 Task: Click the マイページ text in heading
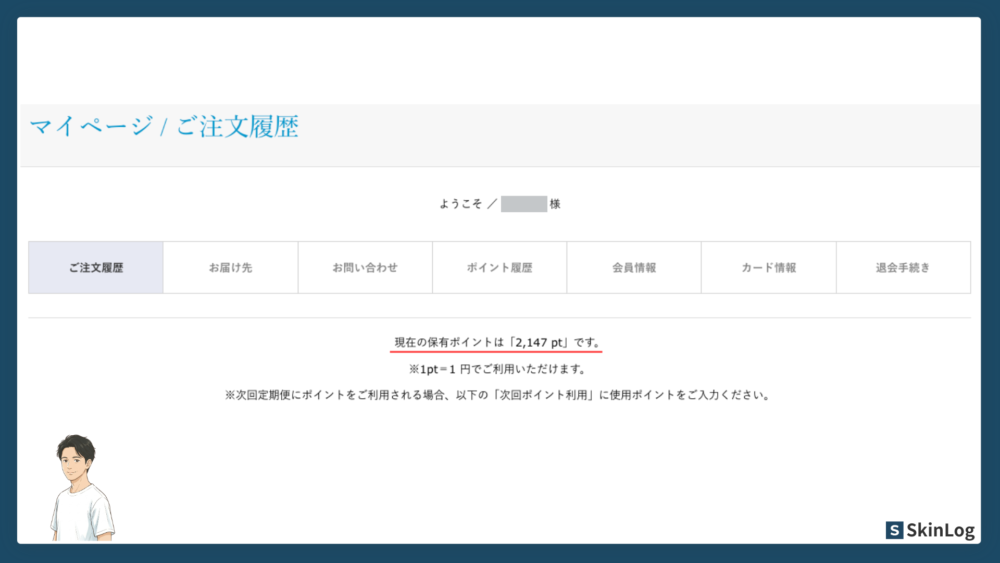[x=90, y=127]
